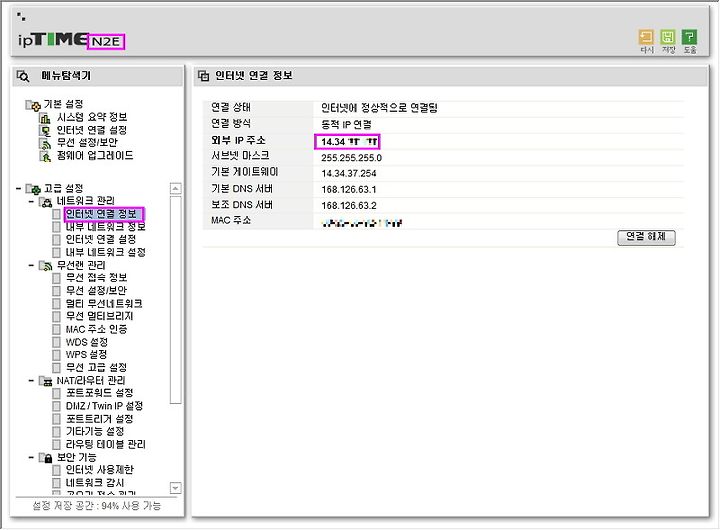Image resolution: width=720 pixels, height=530 pixels.
Task: Click the 외부 IP 주소 label
Action: point(238,141)
